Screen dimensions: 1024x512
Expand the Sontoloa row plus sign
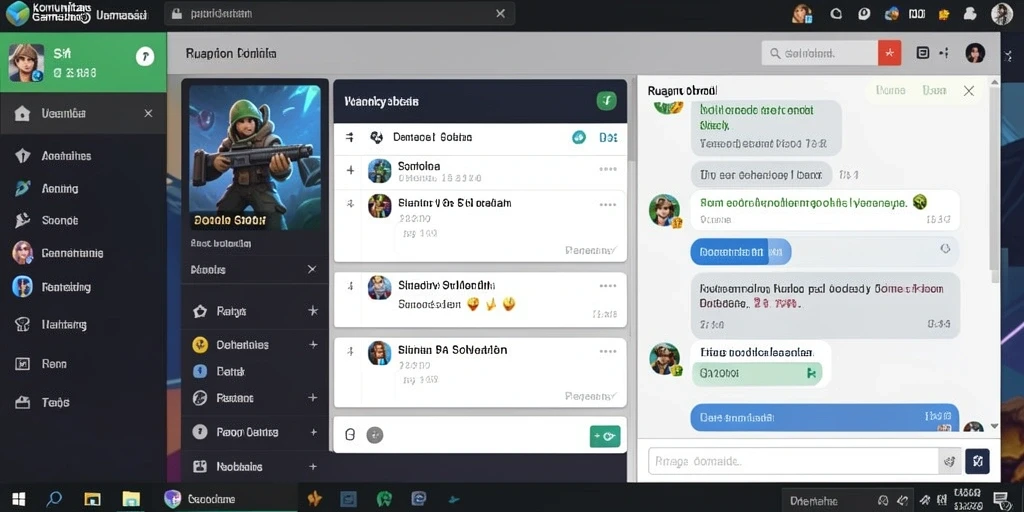pyautogui.click(x=350, y=170)
